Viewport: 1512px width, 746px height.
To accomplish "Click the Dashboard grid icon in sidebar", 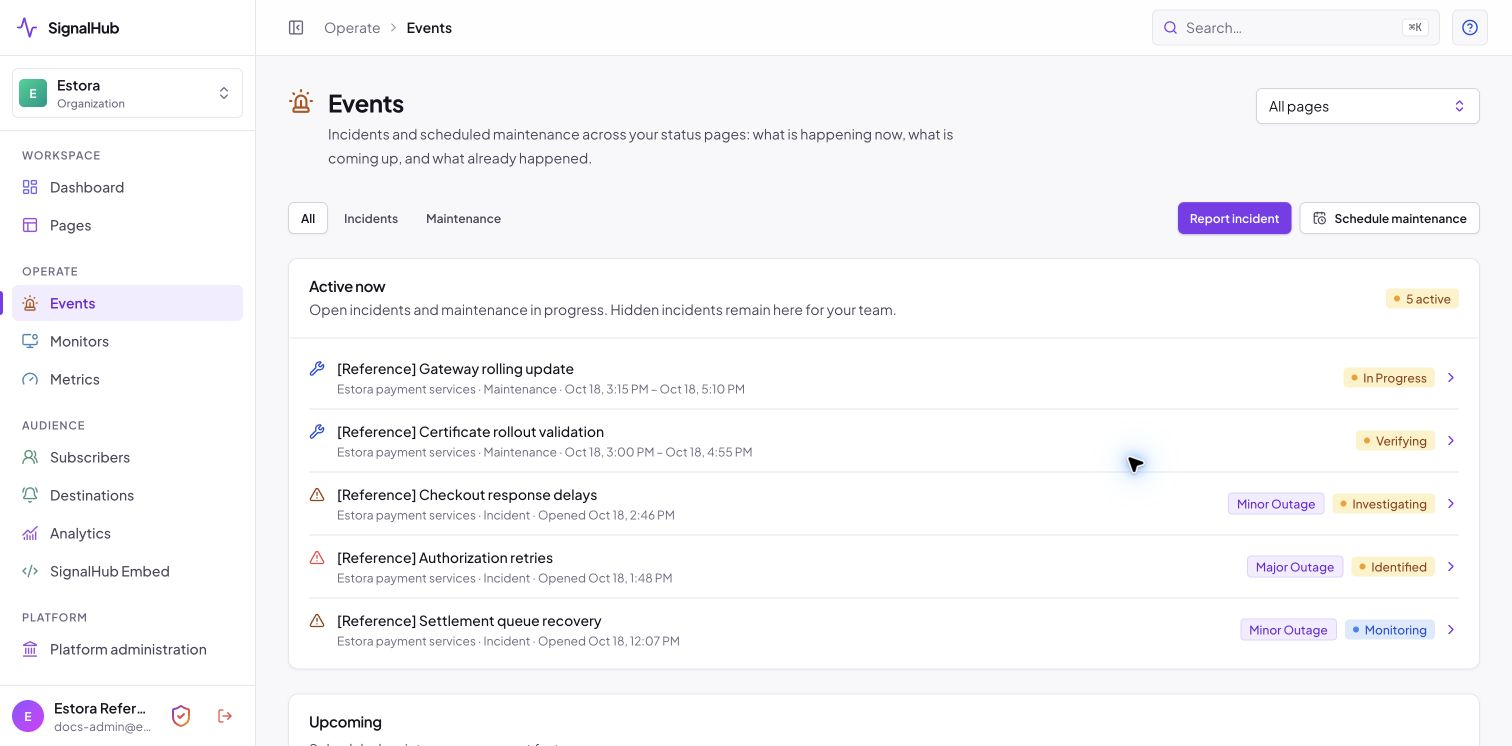I will coord(30,187).
